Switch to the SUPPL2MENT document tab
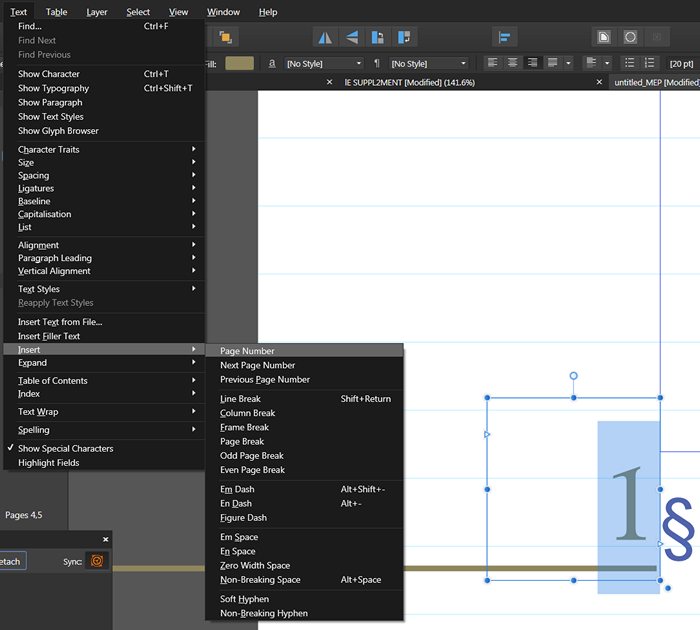Image resolution: width=700 pixels, height=630 pixels. [x=400, y=82]
